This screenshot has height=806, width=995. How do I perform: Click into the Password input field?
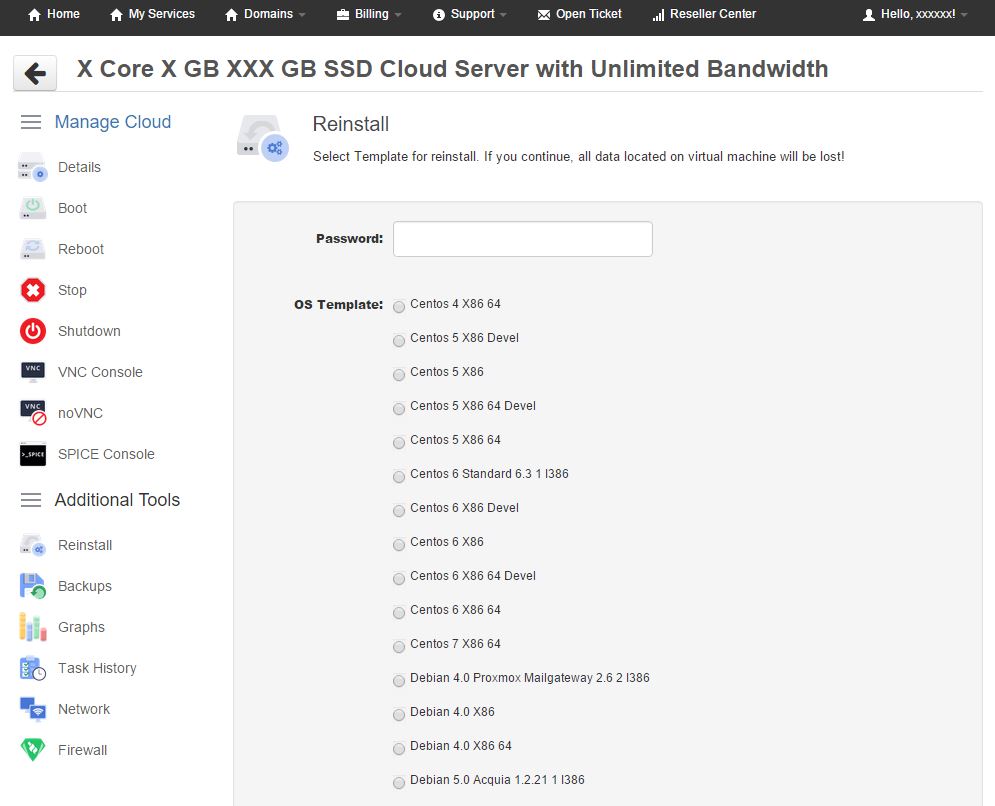(522, 239)
